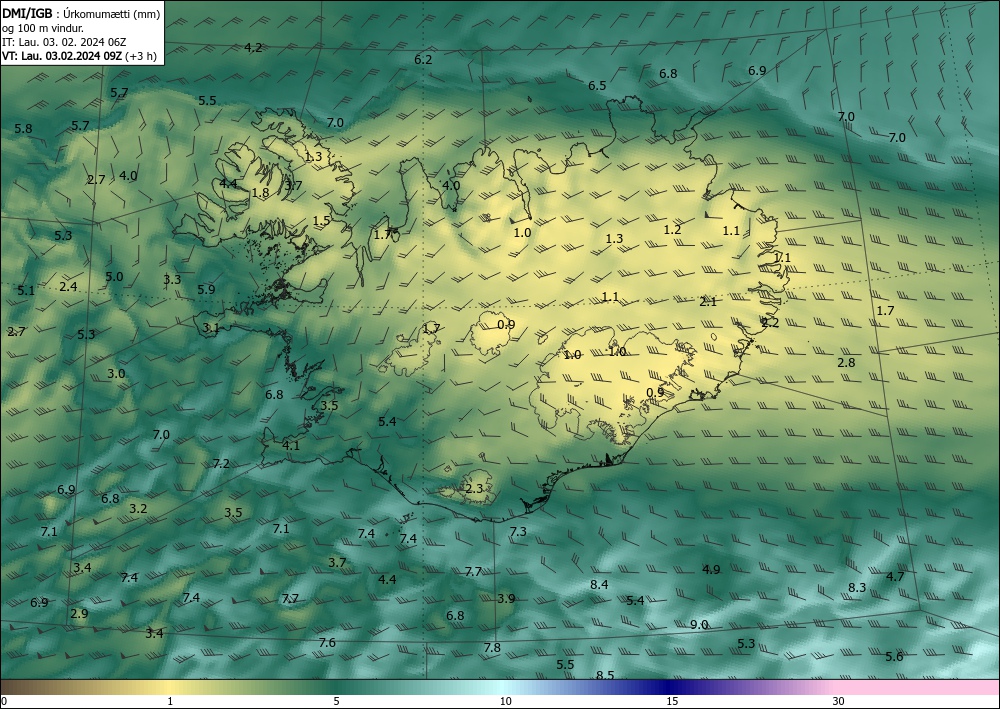Click the map value 6.5
The height and width of the screenshot is (709, 1000).
point(597,85)
